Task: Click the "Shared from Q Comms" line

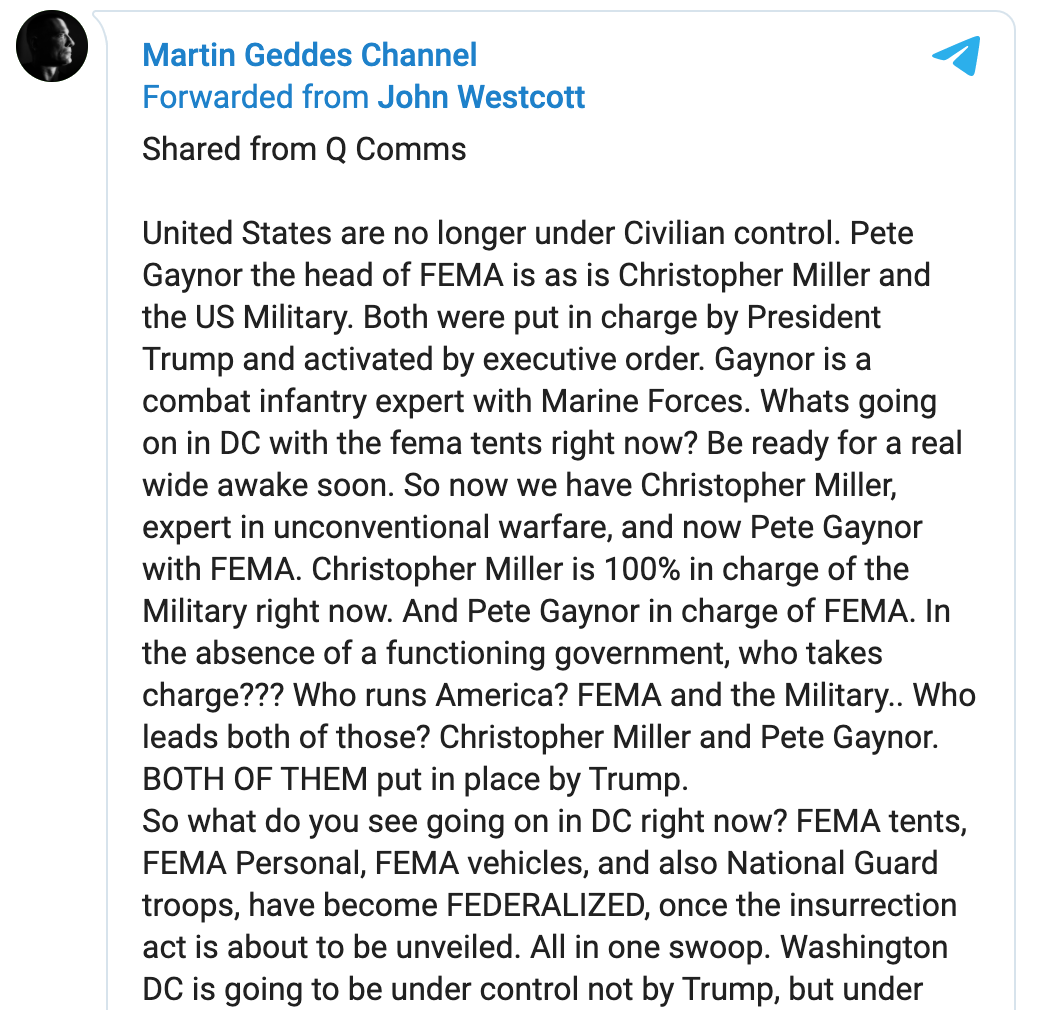Action: click(x=304, y=149)
